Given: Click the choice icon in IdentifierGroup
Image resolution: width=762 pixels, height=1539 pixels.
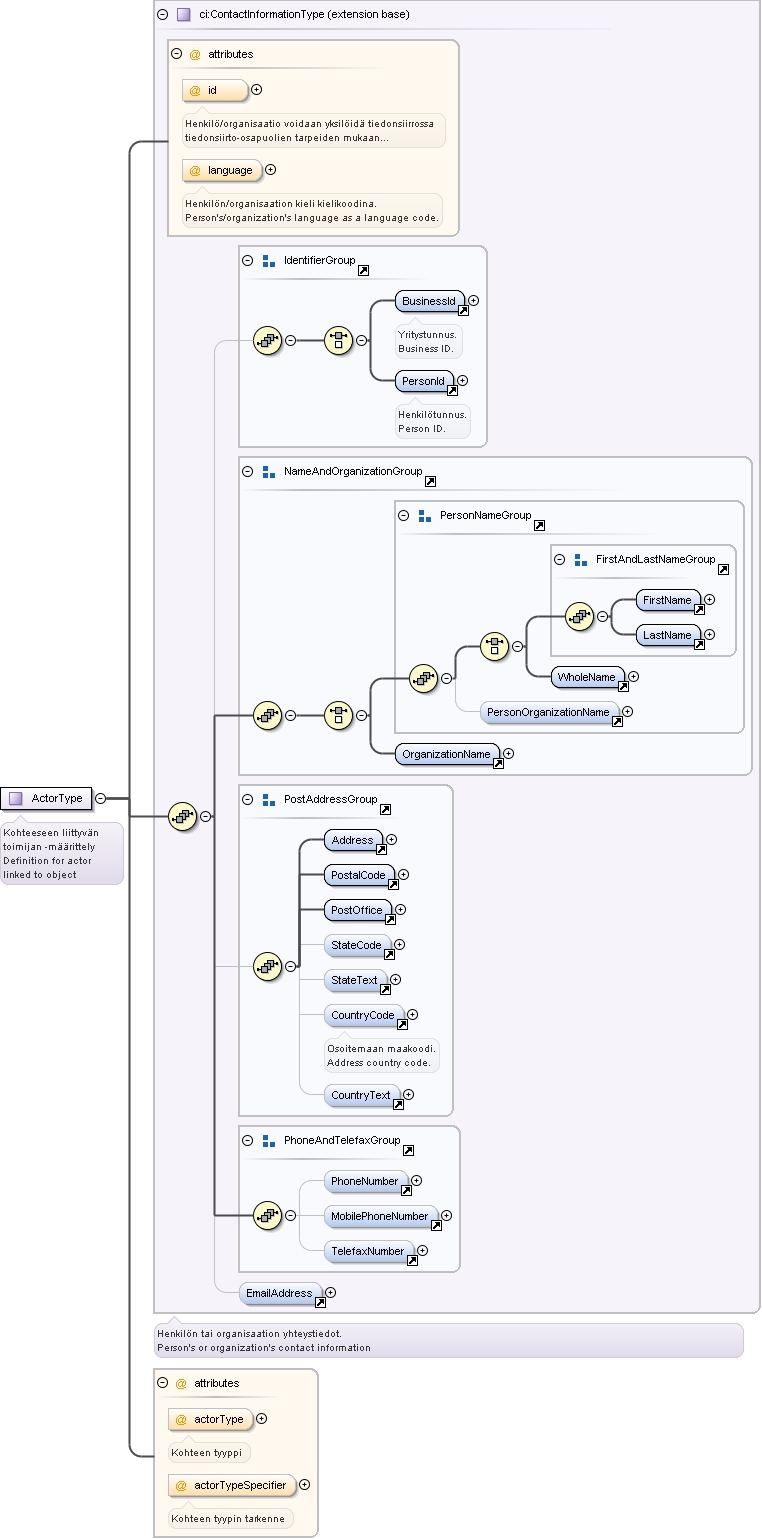Looking at the screenshot, I should point(339,340).
